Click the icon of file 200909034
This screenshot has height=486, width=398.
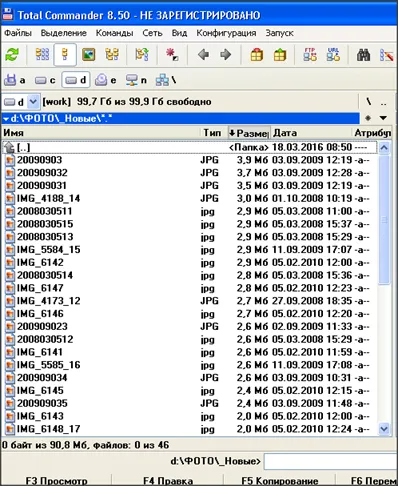tap(10, 378)
